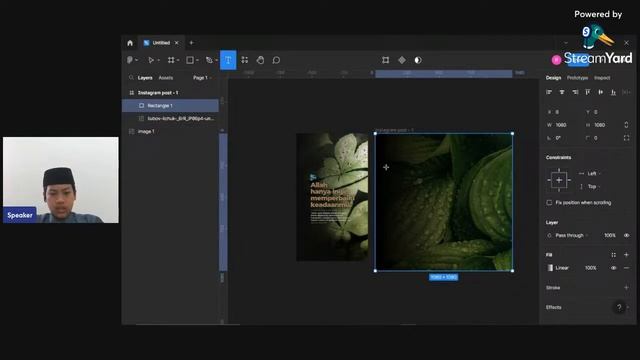This screenshot has height=360, width=640.
Task: Add a stroke with plus icon
Action: tap(627, 288)
